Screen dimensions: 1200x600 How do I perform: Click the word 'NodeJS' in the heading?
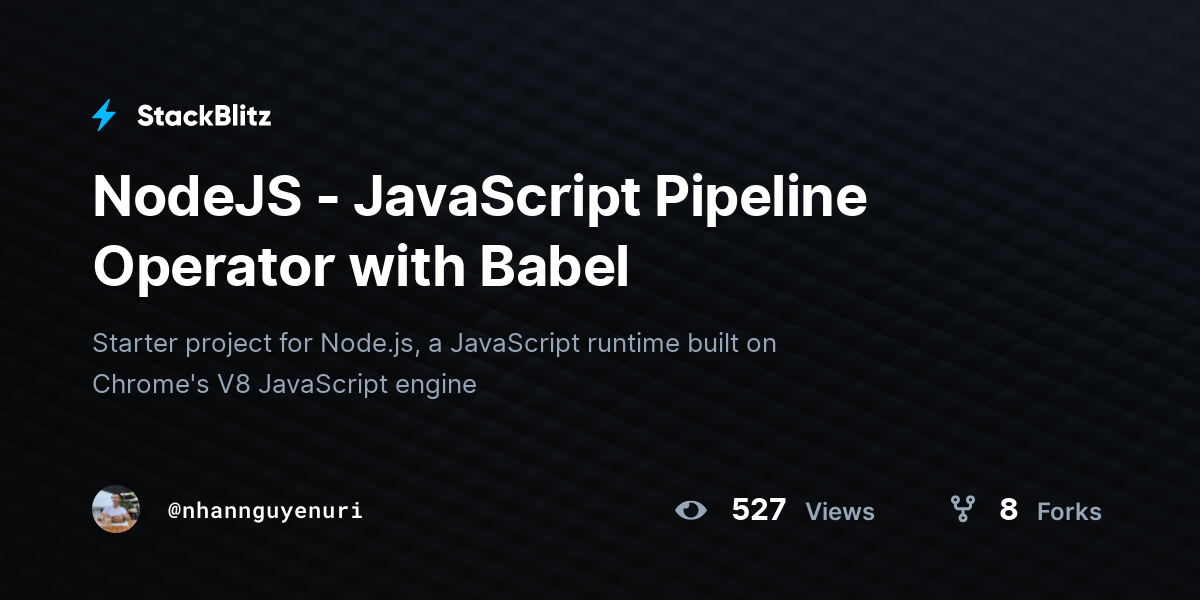(197, 197)
